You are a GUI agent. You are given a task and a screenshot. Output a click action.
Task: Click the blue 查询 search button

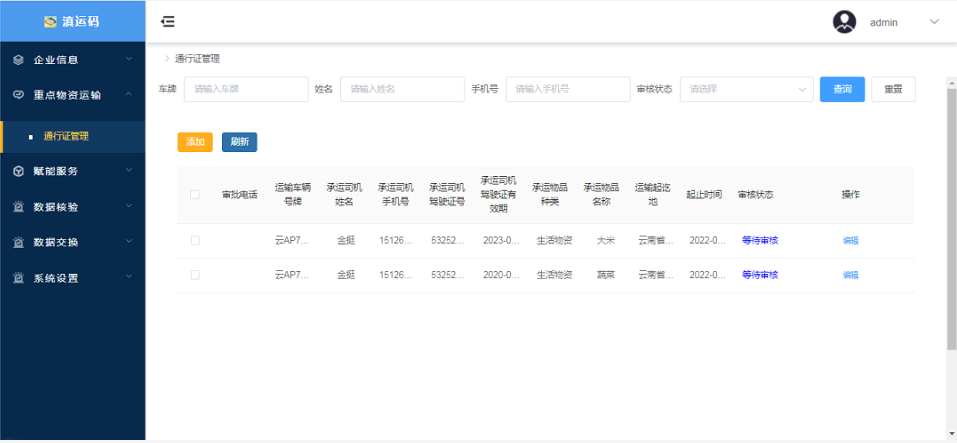842,89
